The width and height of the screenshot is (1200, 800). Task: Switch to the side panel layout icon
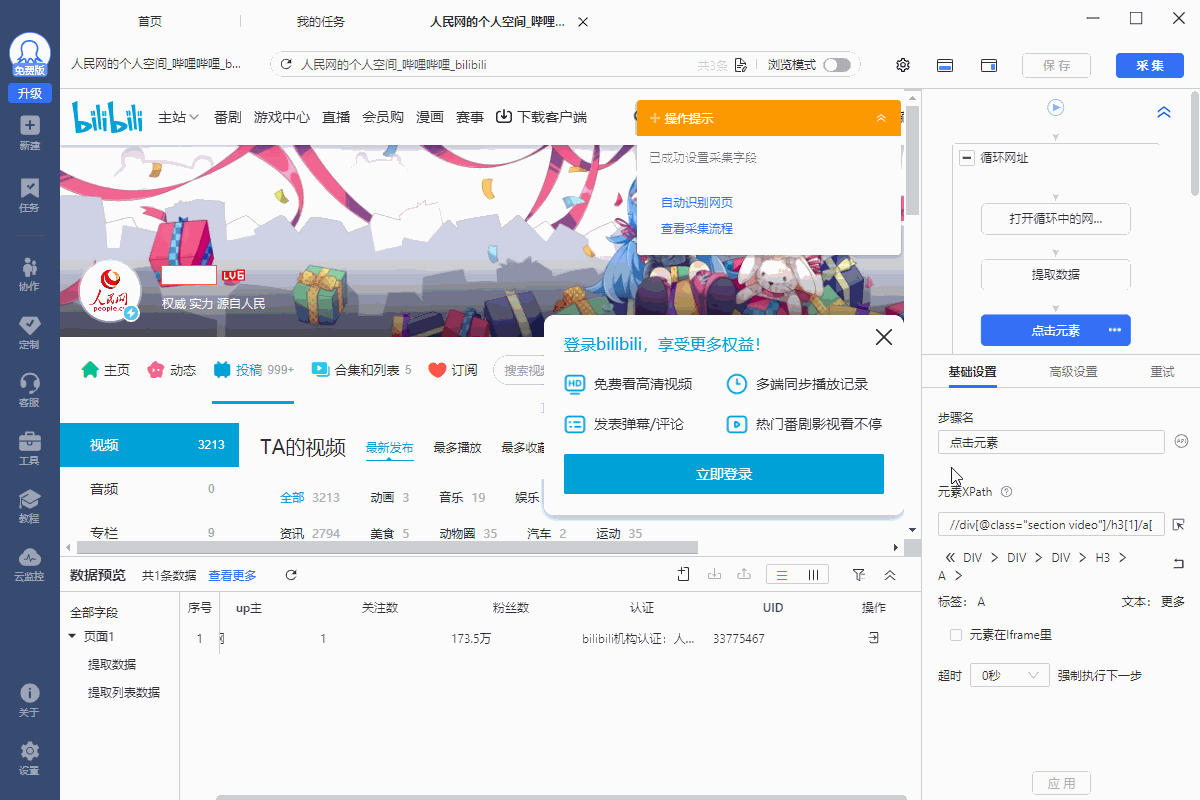tap(989, 65)
